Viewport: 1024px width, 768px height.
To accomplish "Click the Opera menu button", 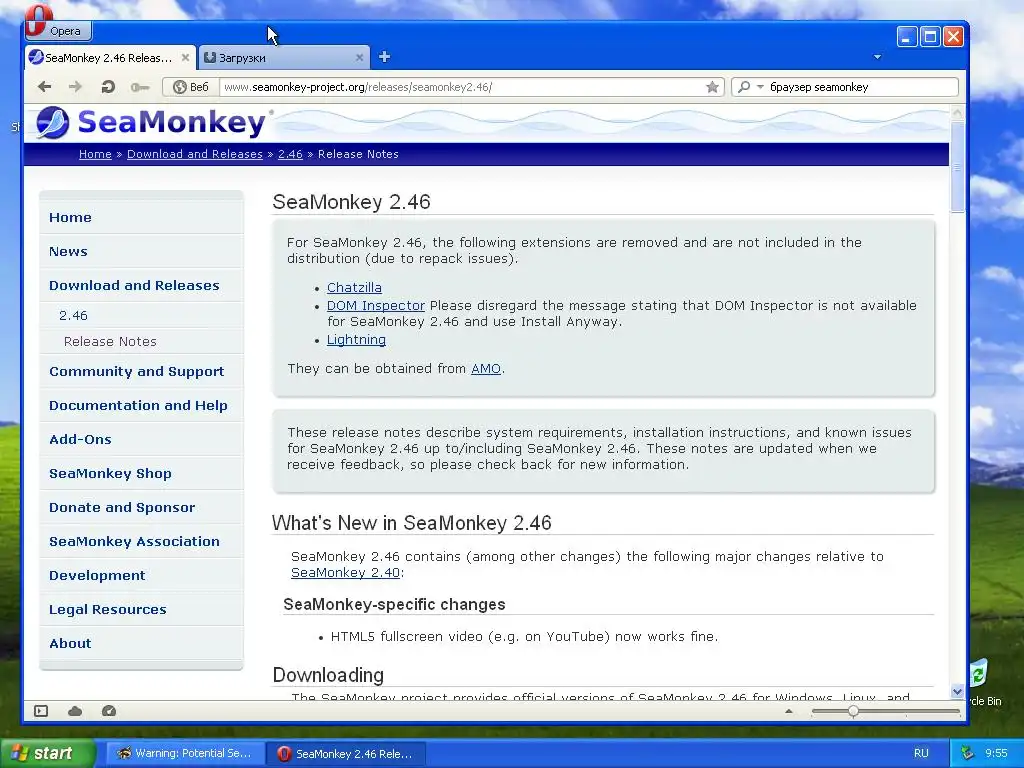I will 57,30.
